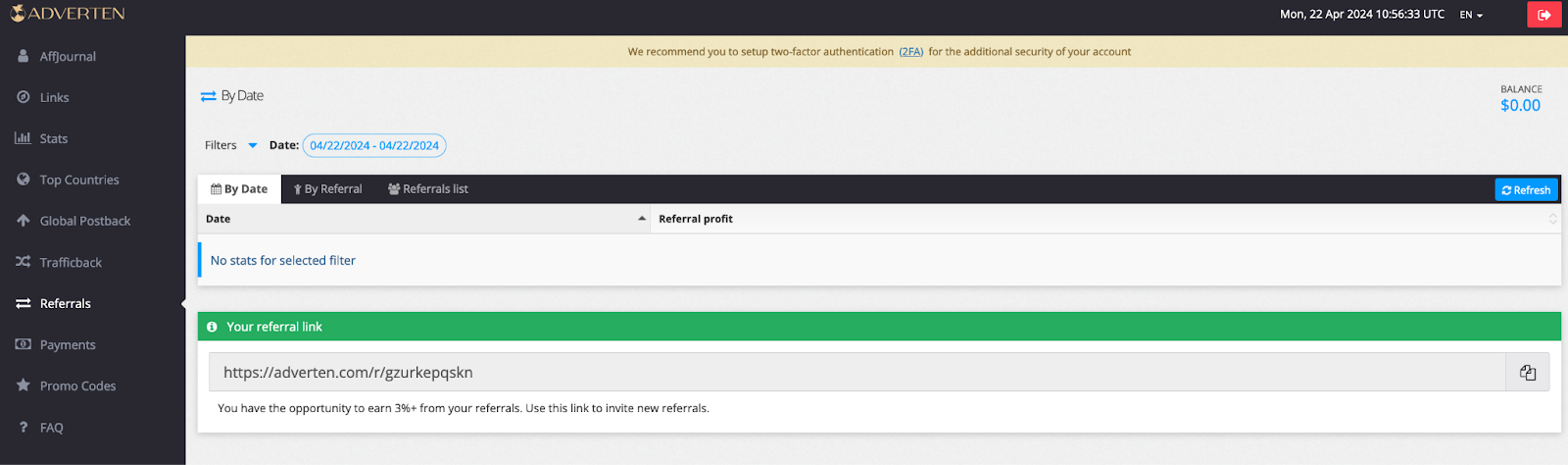This screenshot has width=1568, height=465.
Task: Click the 'No stats for selected filter' message
Action: click(x=283, y=260)
